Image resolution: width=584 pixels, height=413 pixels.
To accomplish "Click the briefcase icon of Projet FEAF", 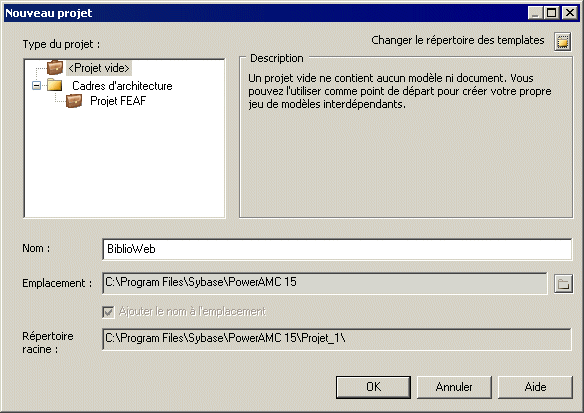I will point(74,101).
